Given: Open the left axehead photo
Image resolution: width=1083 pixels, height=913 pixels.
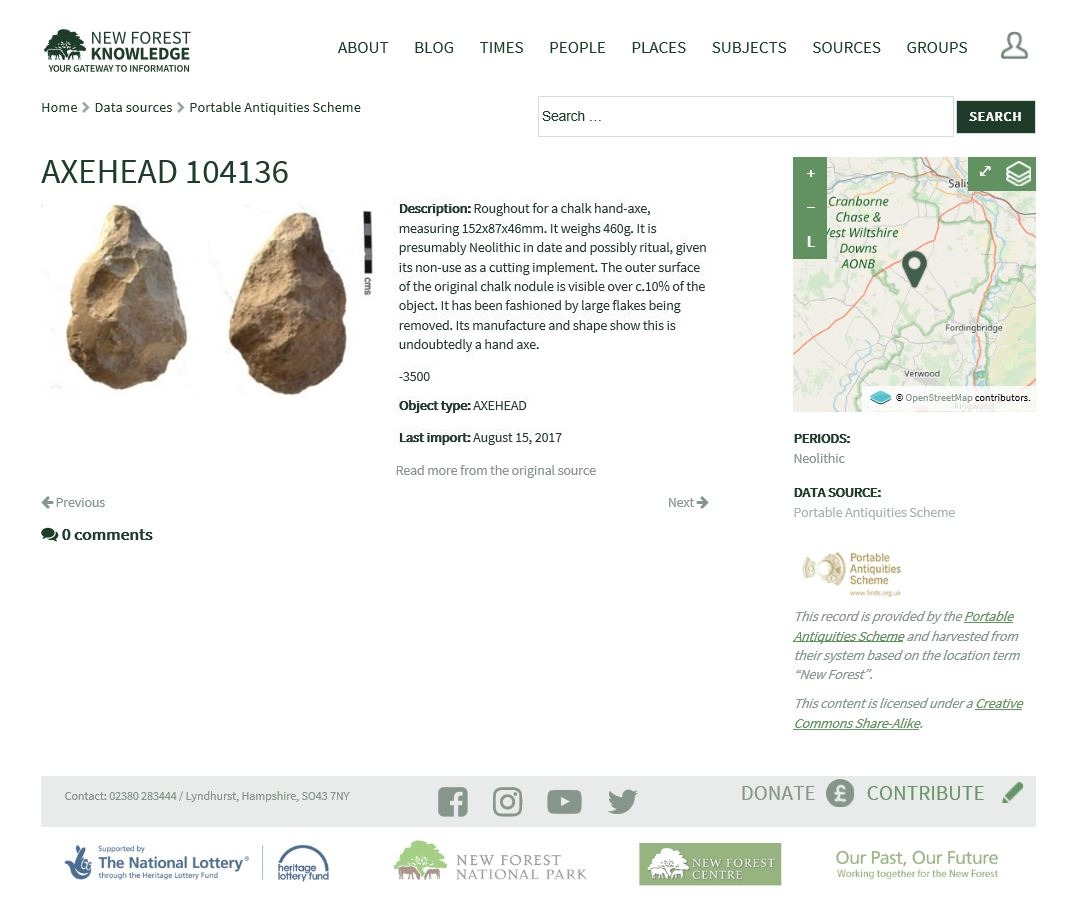Looking at the screenshot, I should pyautogui.click(x=126, y=296).
